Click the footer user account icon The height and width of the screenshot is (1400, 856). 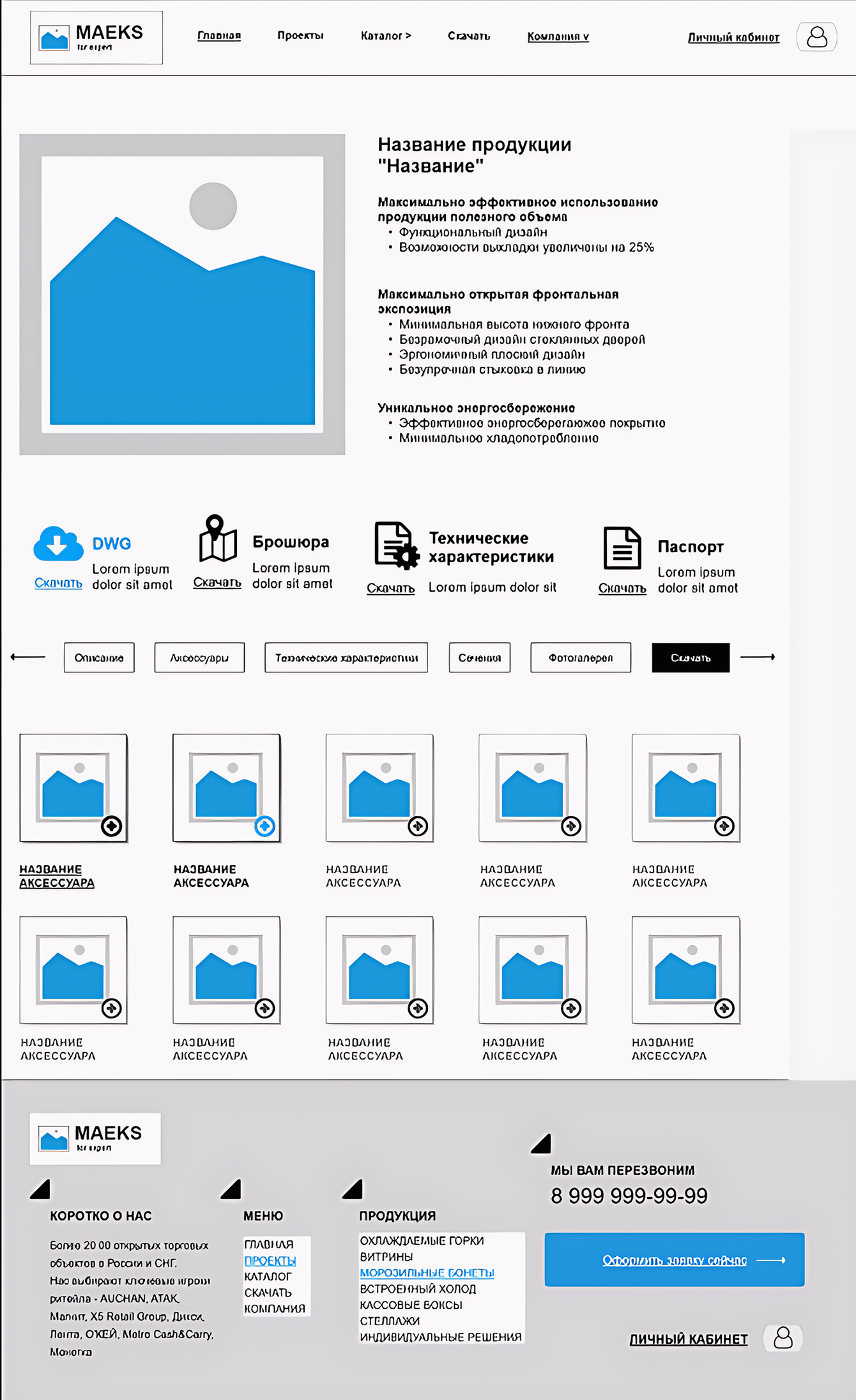coord(783,1338)
